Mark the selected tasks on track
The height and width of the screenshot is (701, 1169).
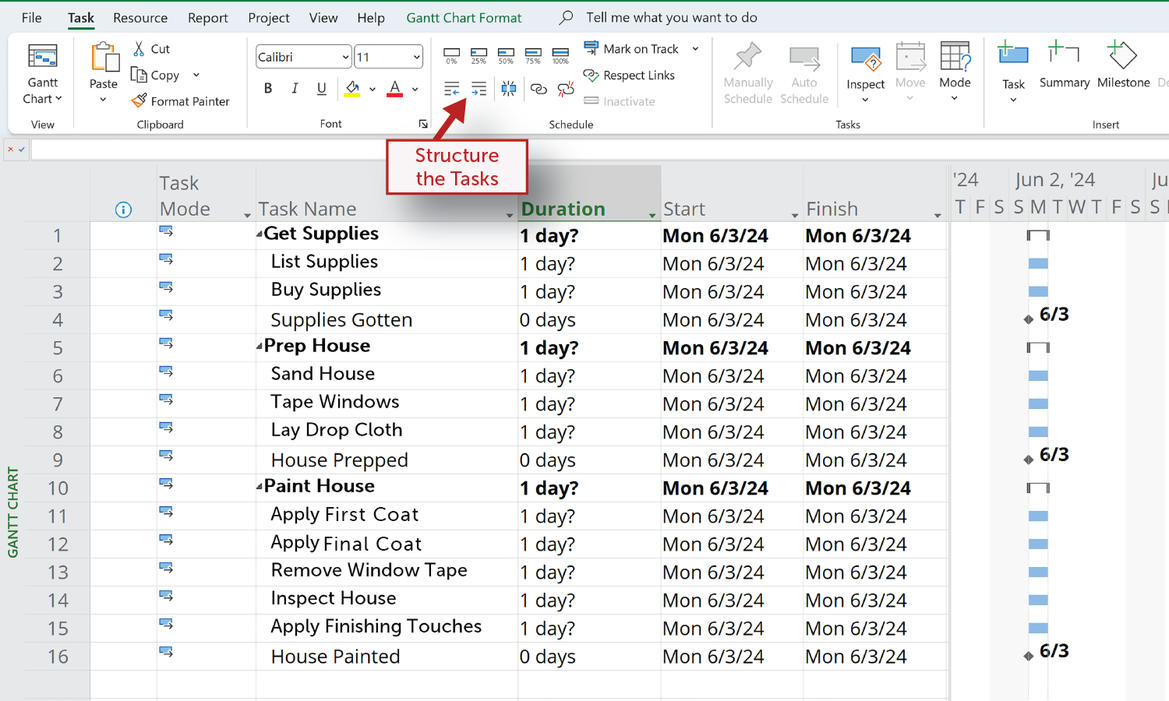point(631,49)
